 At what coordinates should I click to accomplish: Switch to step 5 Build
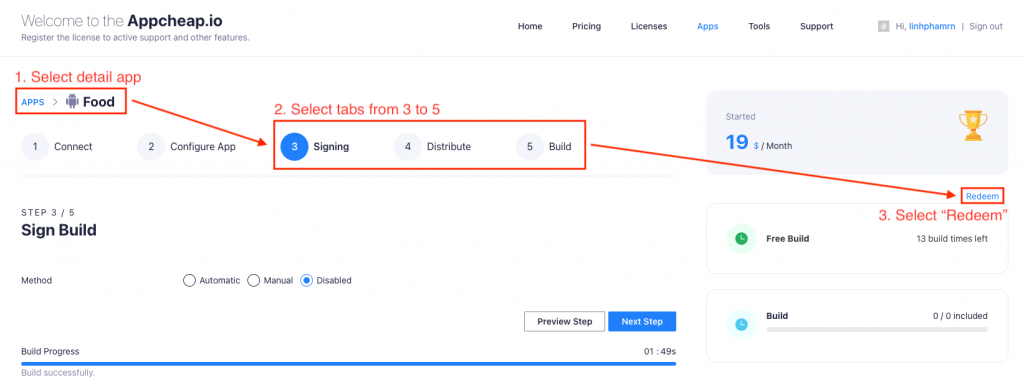(x=544, y=147)
